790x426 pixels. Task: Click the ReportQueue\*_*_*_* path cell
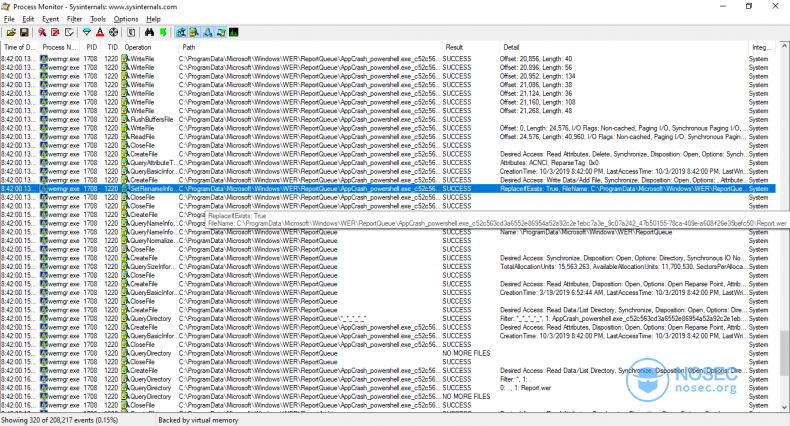272,318
